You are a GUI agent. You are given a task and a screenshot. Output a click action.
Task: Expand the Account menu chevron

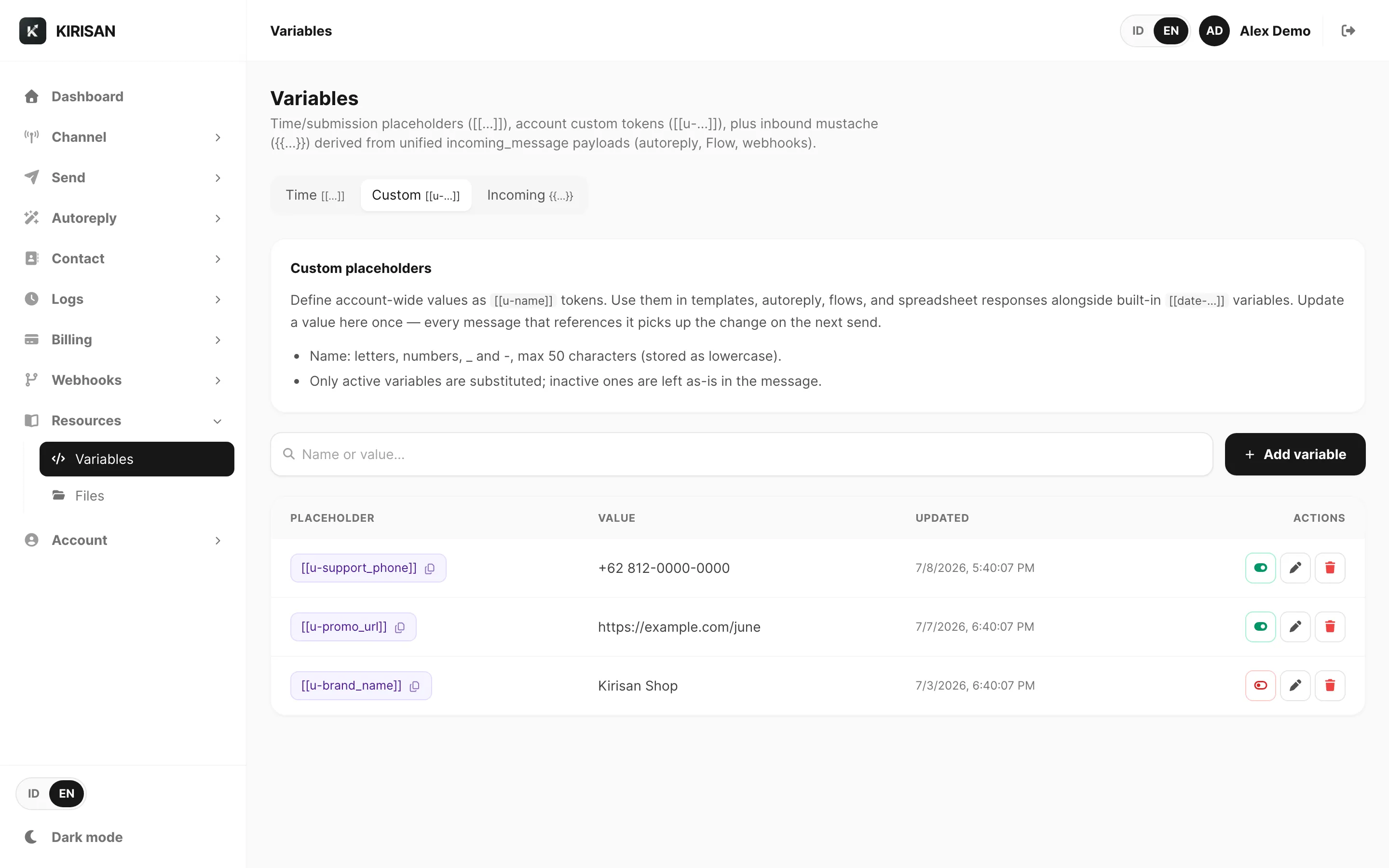click(x=218, y=541)
